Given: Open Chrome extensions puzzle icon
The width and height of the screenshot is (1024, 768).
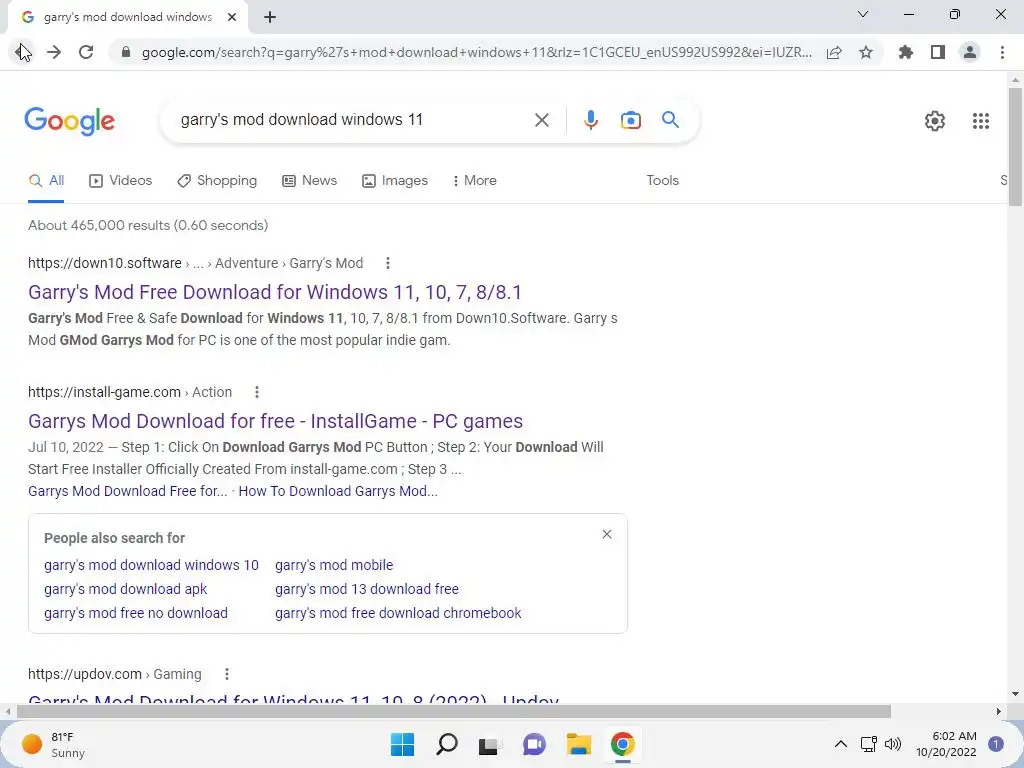Looking at the screenshot, I should click(906, 52).
